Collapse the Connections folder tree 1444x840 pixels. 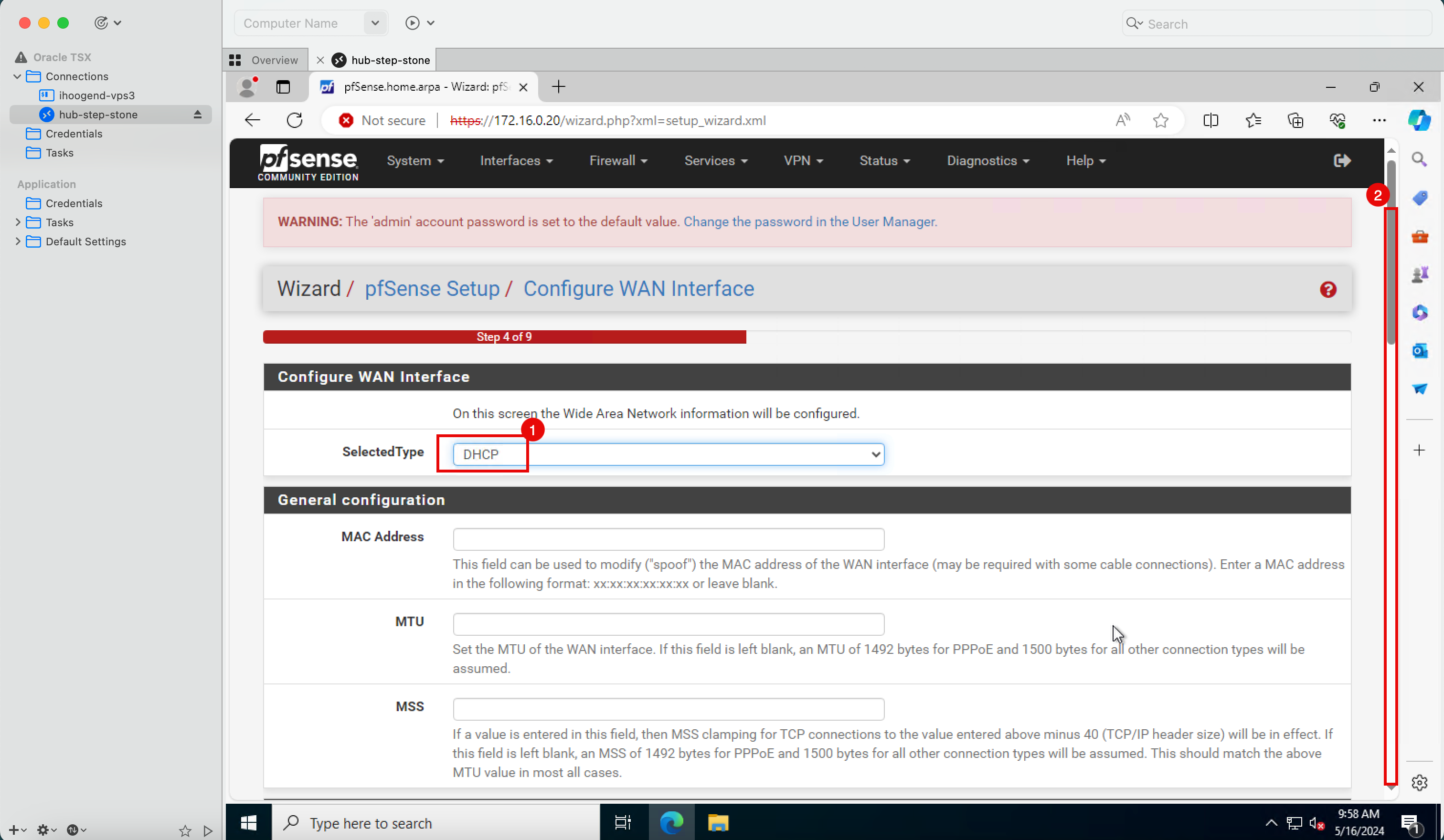click(17, 76)
